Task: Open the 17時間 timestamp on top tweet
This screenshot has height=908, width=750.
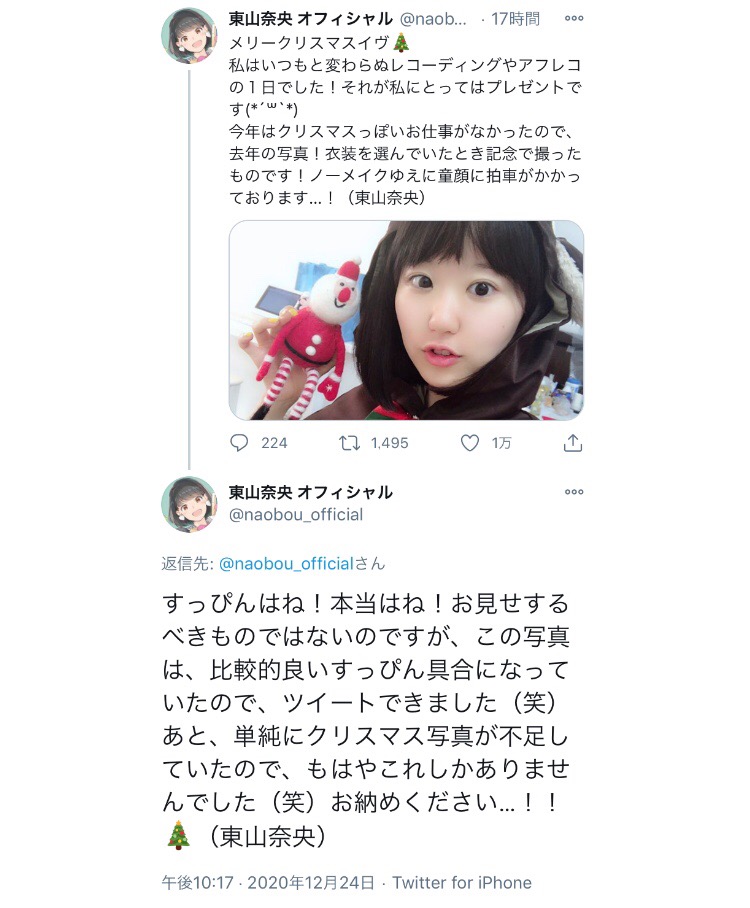Action: pos(515,19)
